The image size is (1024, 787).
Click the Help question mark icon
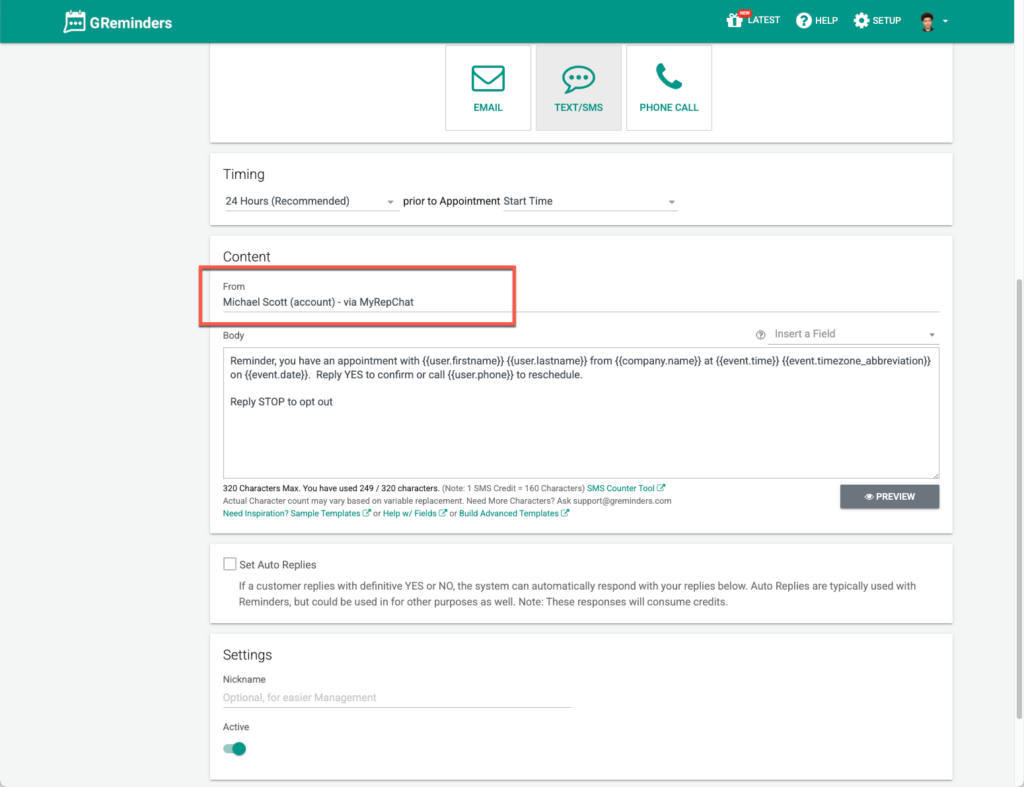click(x=803, y=20)
